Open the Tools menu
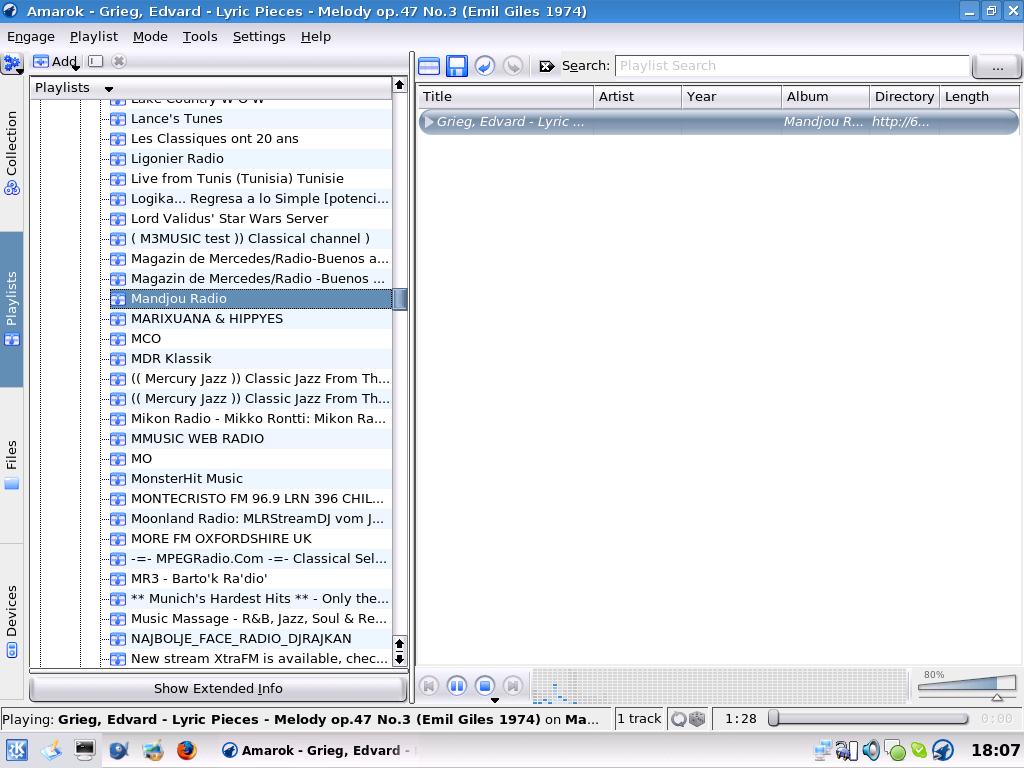Viewport: 1024px width, 768px height. [200, 37]
